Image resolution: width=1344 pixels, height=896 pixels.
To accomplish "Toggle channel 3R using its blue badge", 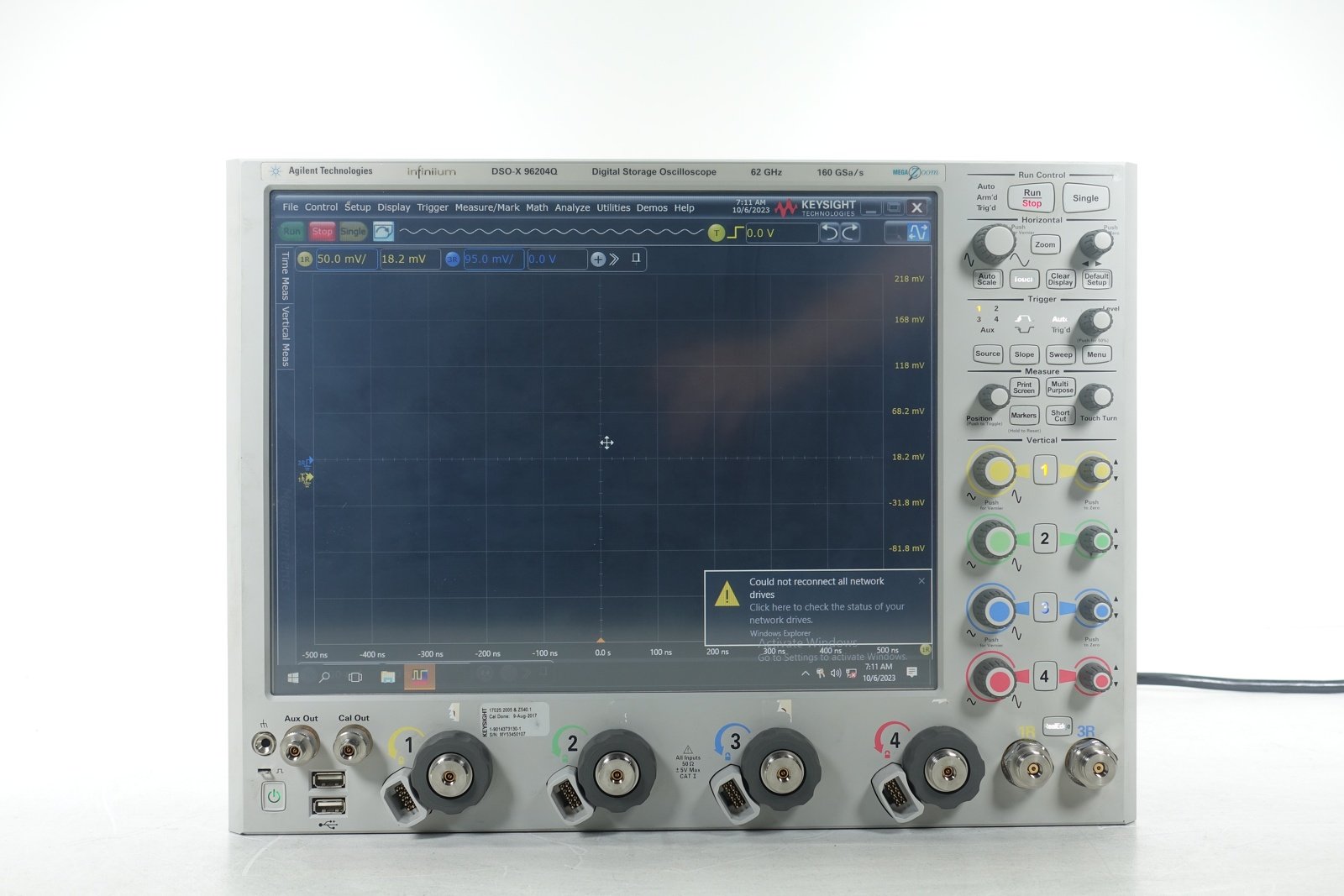I will [x=452, y=259].
